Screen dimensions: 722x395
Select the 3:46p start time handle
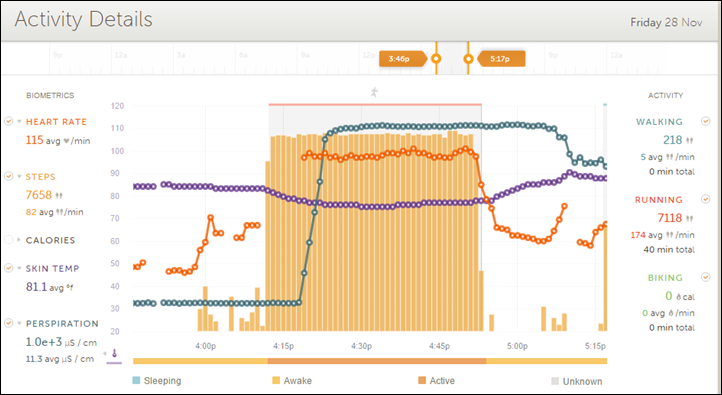tap(436, 59)
